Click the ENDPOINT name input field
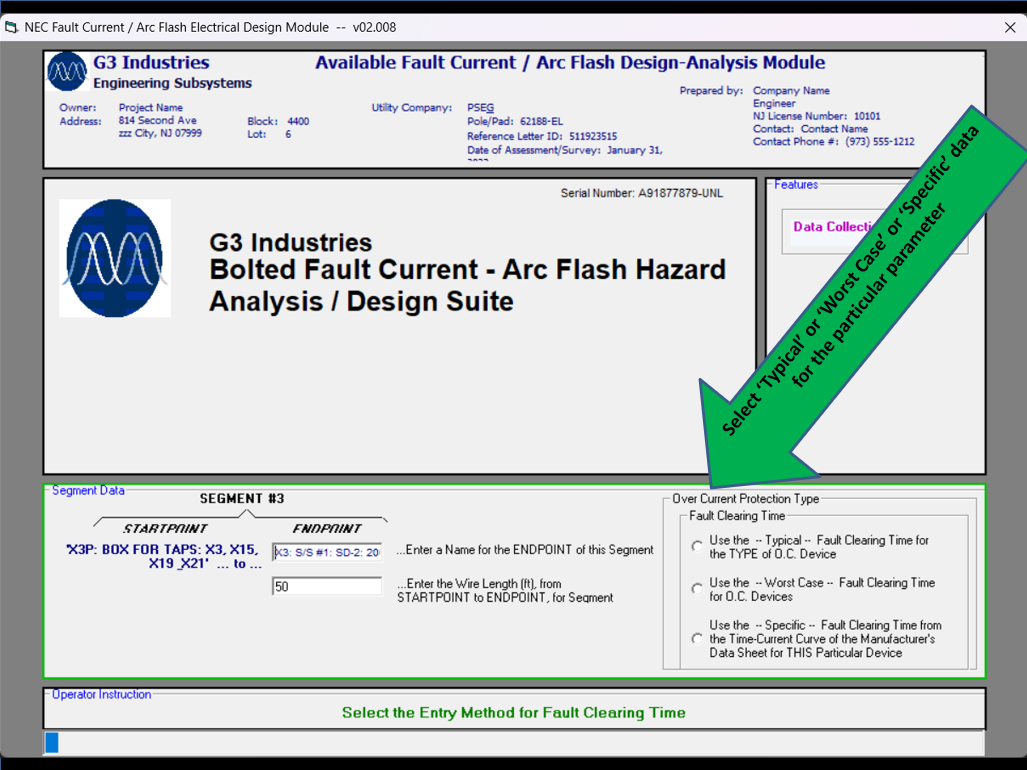 (327, 552)
